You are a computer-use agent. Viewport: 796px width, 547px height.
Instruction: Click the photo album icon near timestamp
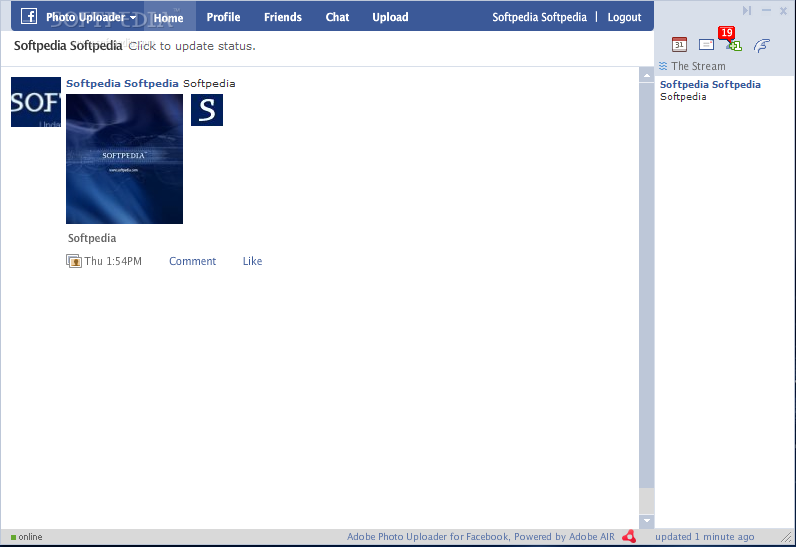point(74,261)
